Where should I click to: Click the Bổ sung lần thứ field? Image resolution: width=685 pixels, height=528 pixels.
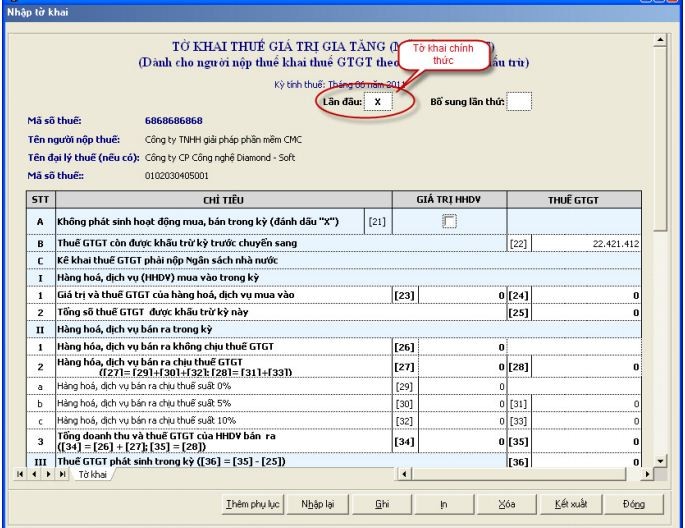(519, 102)
